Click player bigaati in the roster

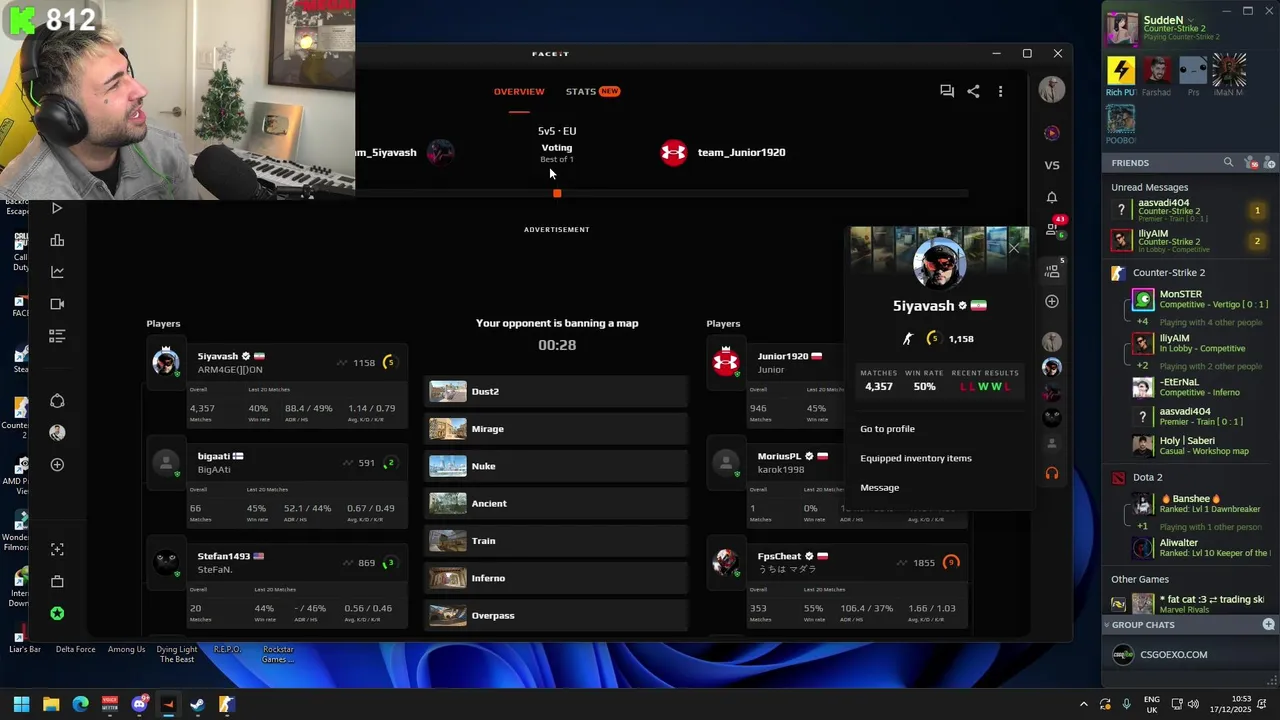click(x=214, y=456)
